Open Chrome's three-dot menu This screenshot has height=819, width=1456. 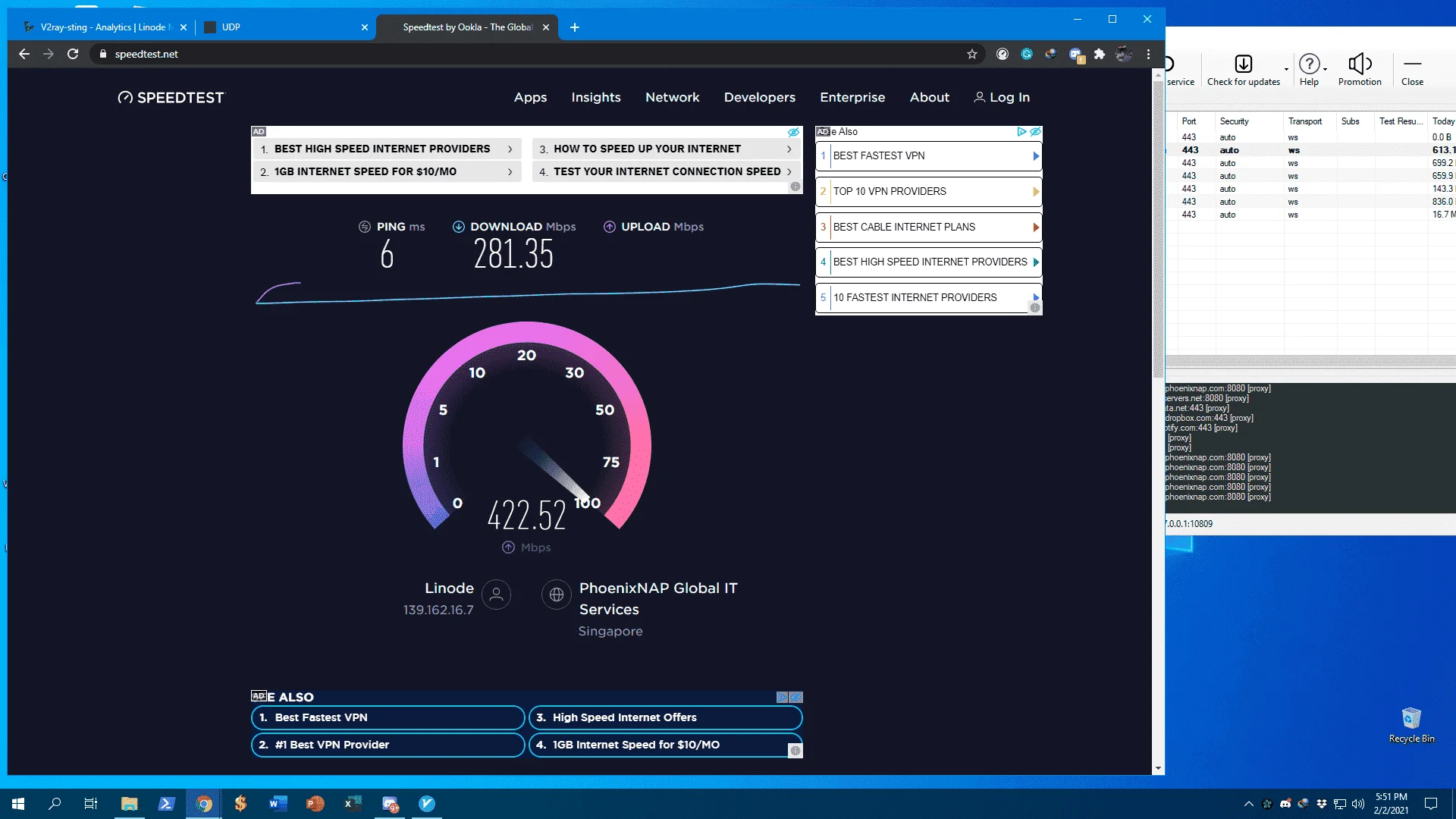[x=1149, y=54]
